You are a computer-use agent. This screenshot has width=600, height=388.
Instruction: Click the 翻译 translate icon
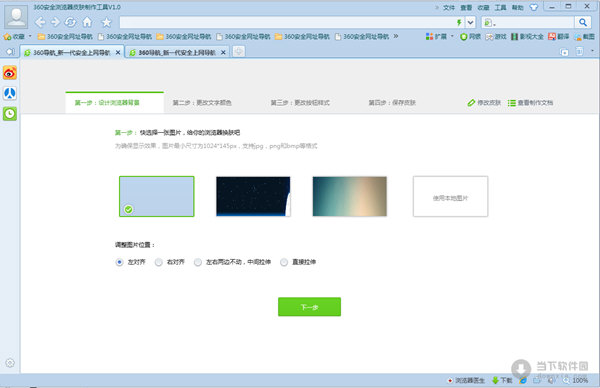click(558, 36)
